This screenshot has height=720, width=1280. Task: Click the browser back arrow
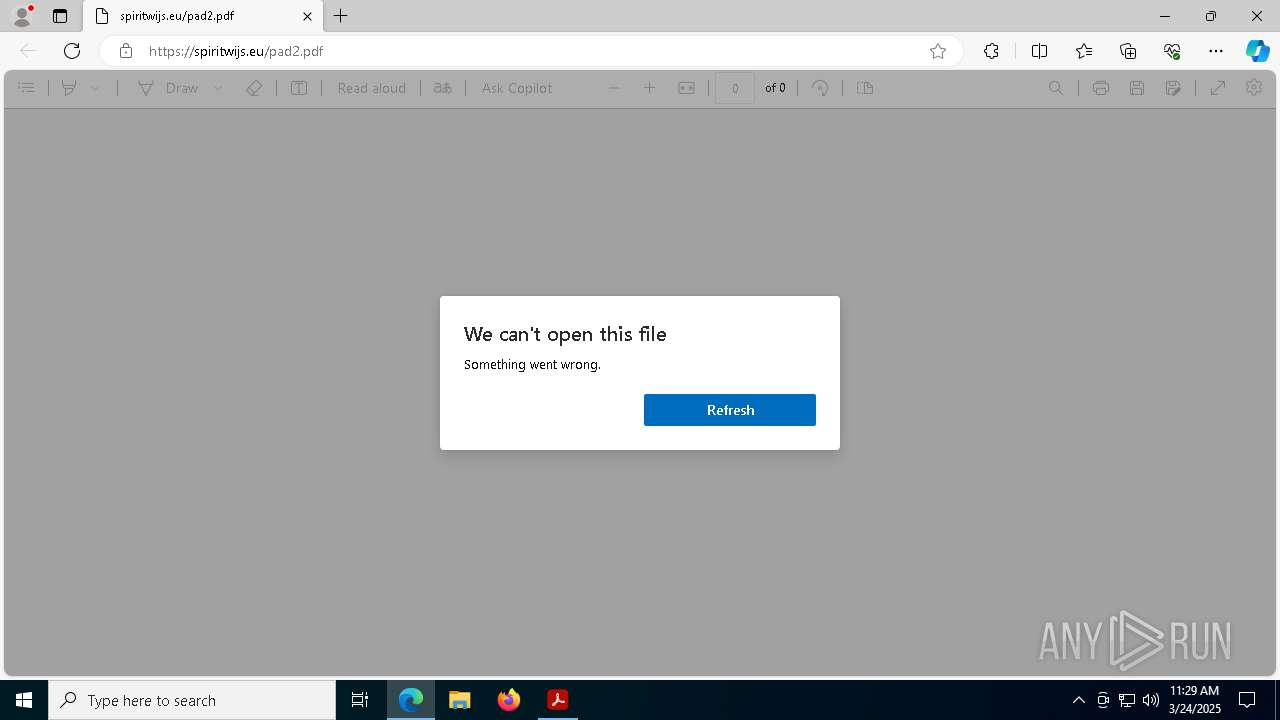pos(28,51)
